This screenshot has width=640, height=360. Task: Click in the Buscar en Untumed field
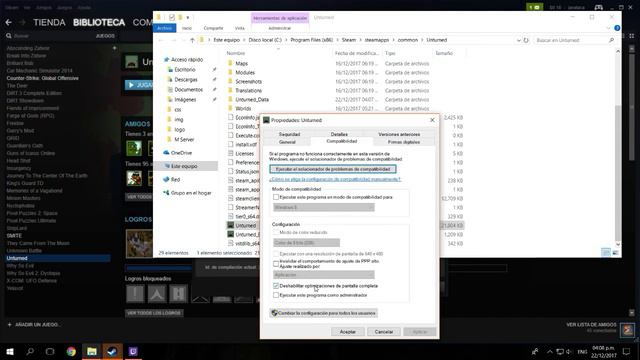571,40
